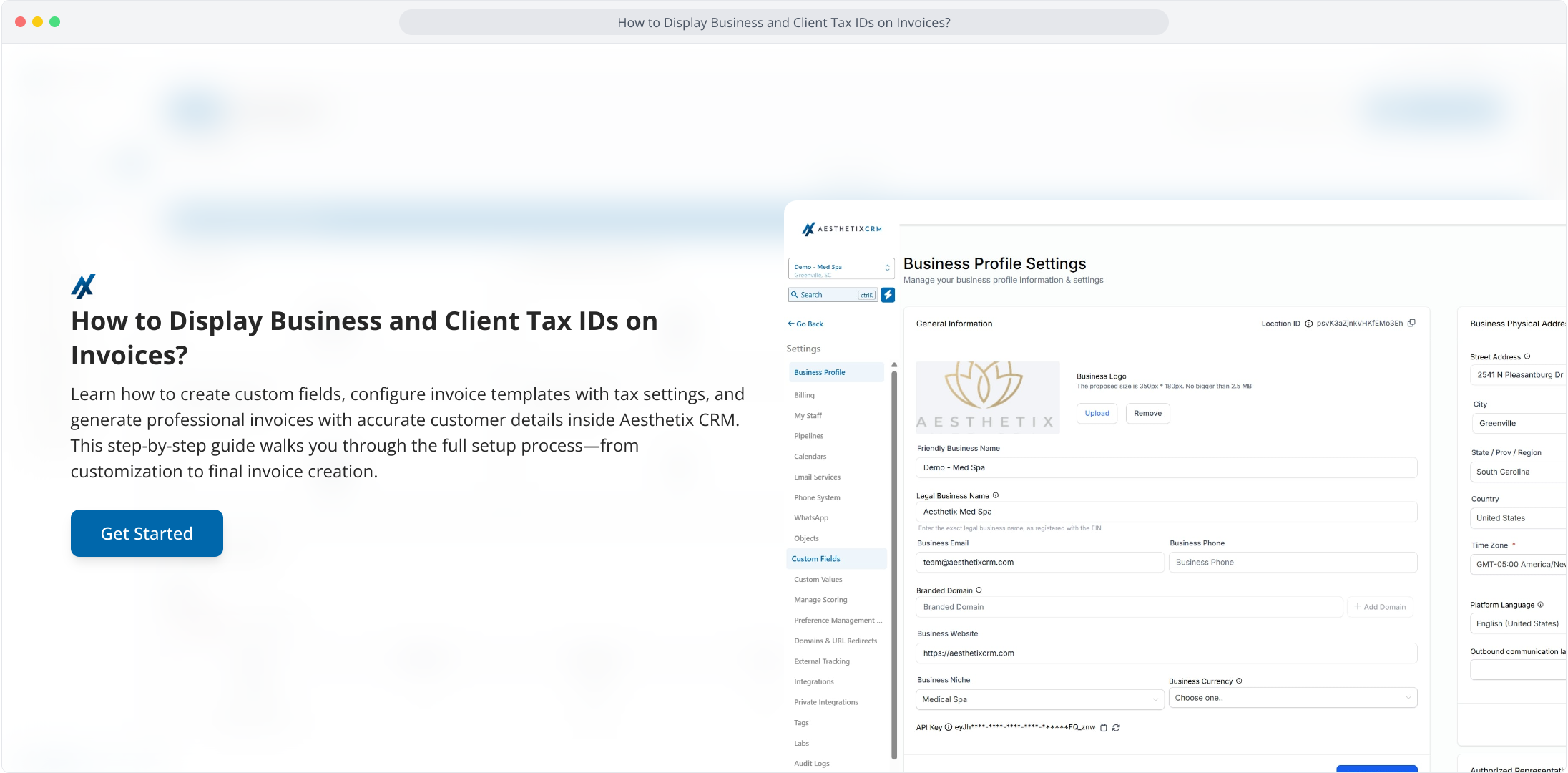Click the Street Address info icon
The width and height of the screenshot is (1568, 773).
(x=1527, y=356)
